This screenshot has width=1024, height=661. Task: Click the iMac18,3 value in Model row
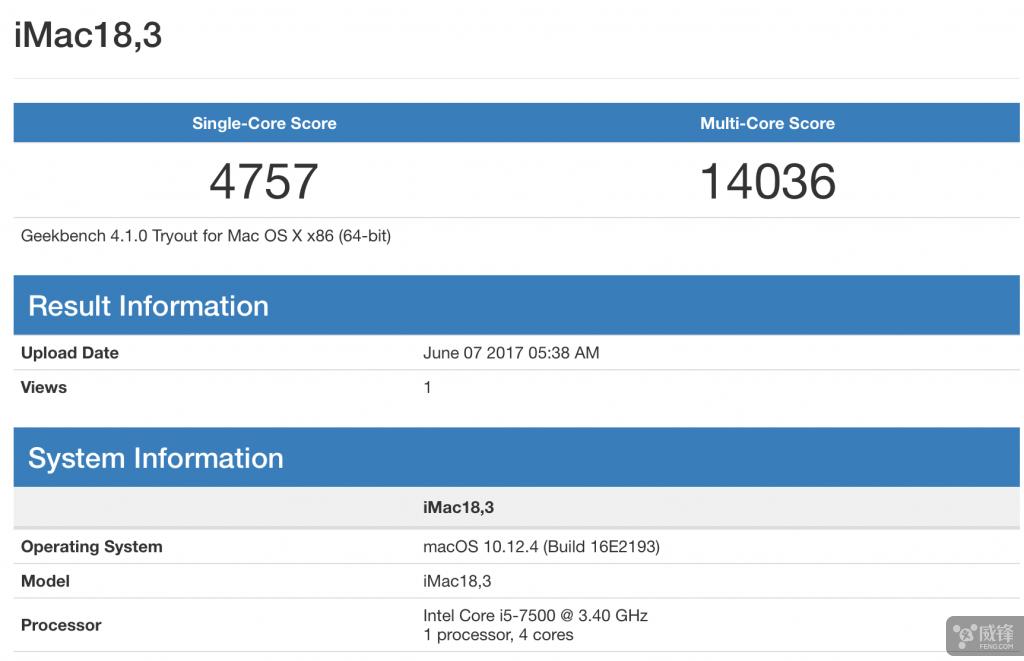(x=457, y=581)
